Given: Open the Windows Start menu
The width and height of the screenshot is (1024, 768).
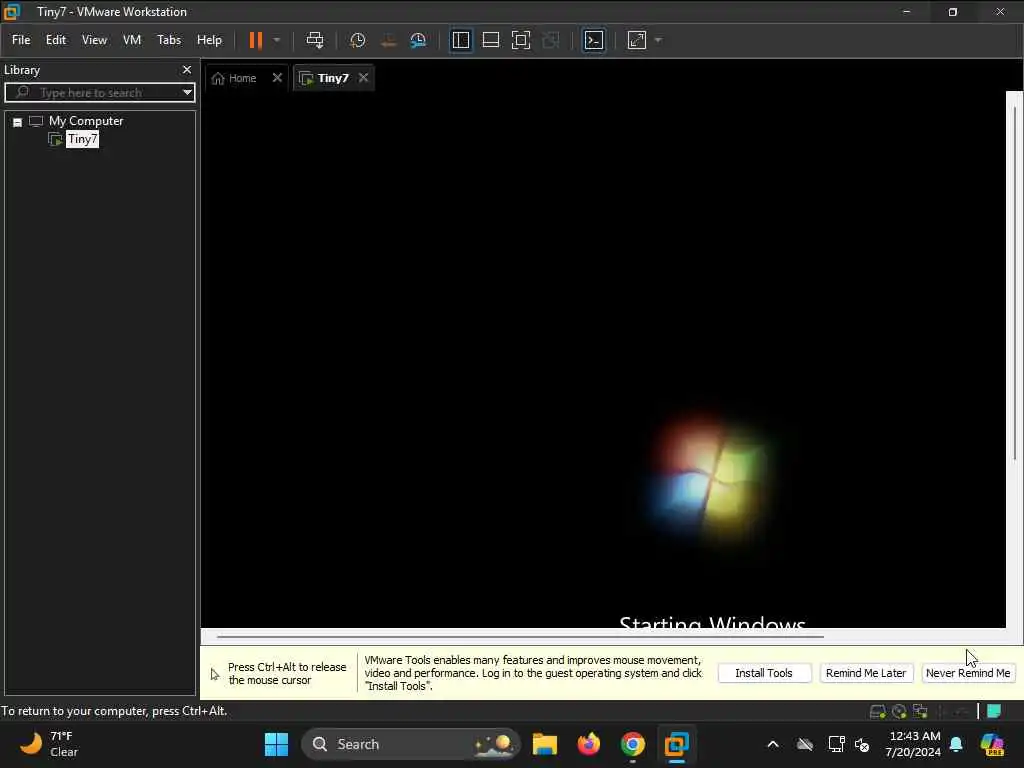Looking at the screenshot, I should 276,744.
